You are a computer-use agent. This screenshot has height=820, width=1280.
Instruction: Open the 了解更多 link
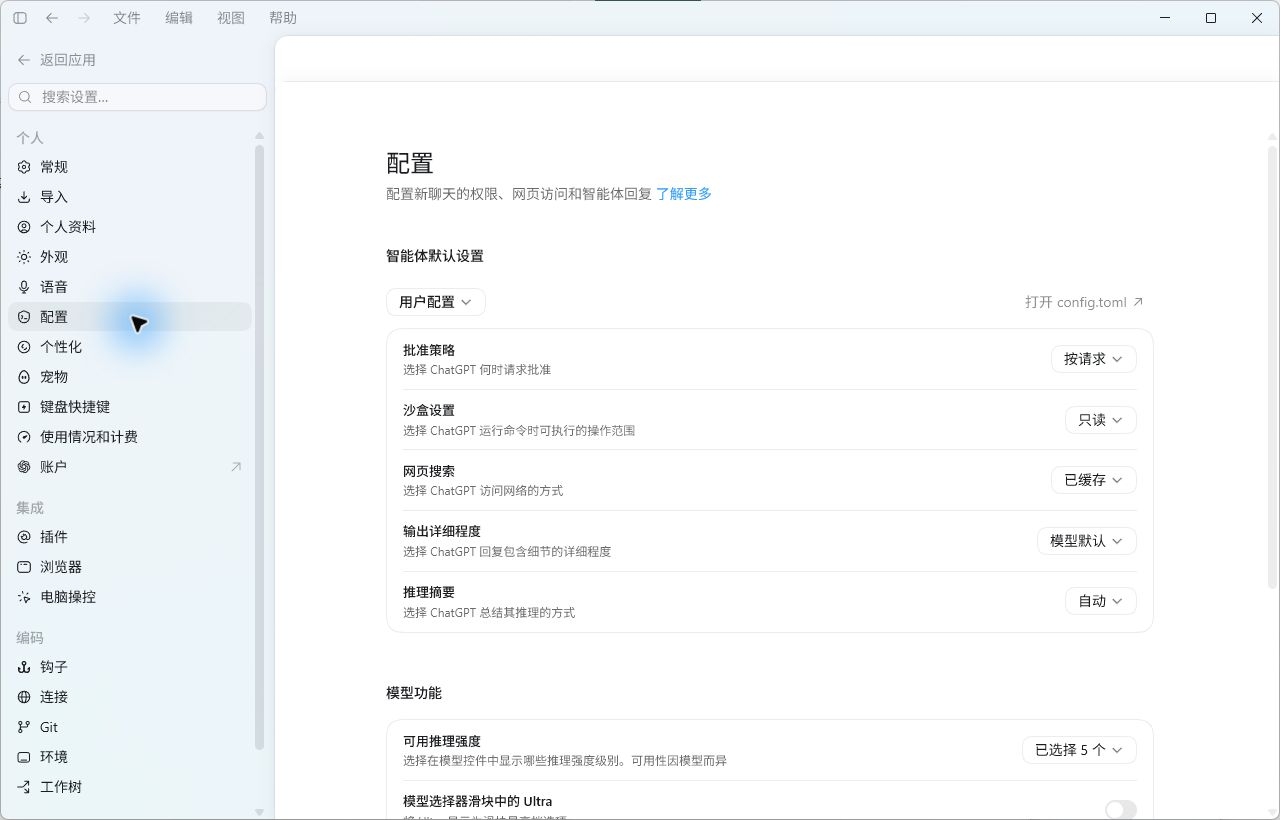coord(684,194)
